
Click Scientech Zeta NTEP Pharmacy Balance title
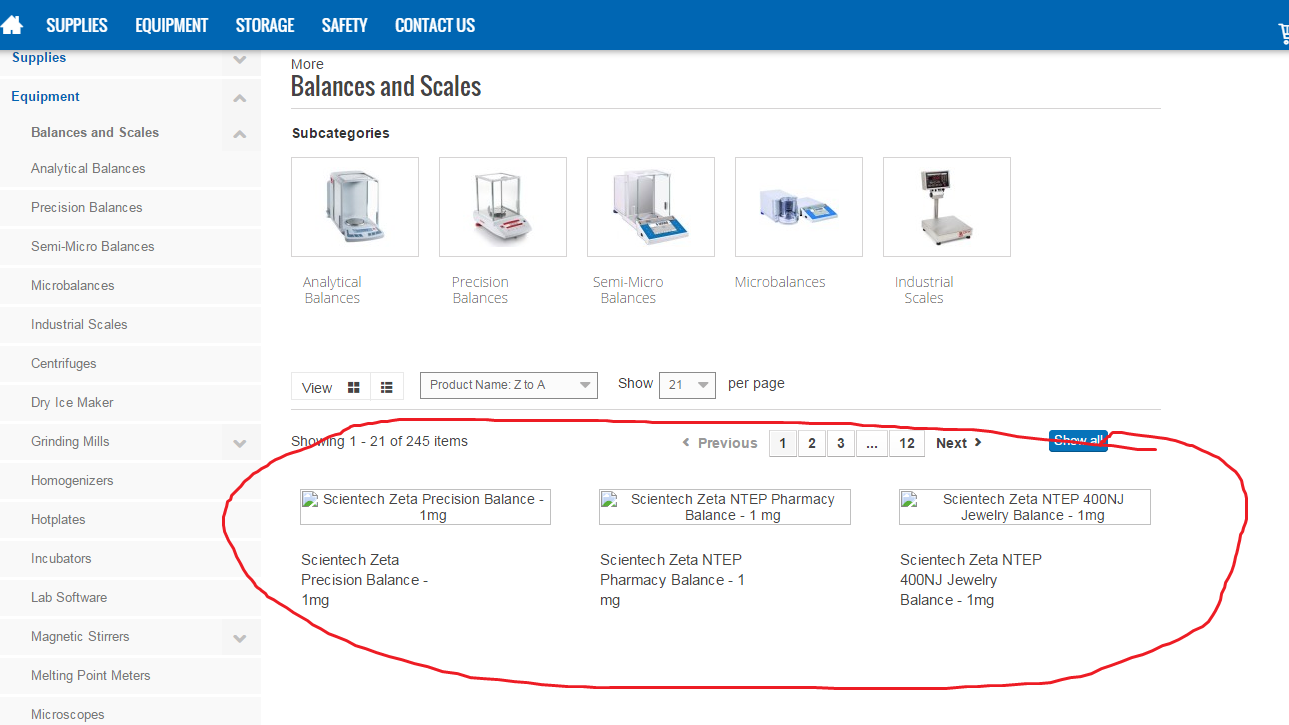pos(672,580)
